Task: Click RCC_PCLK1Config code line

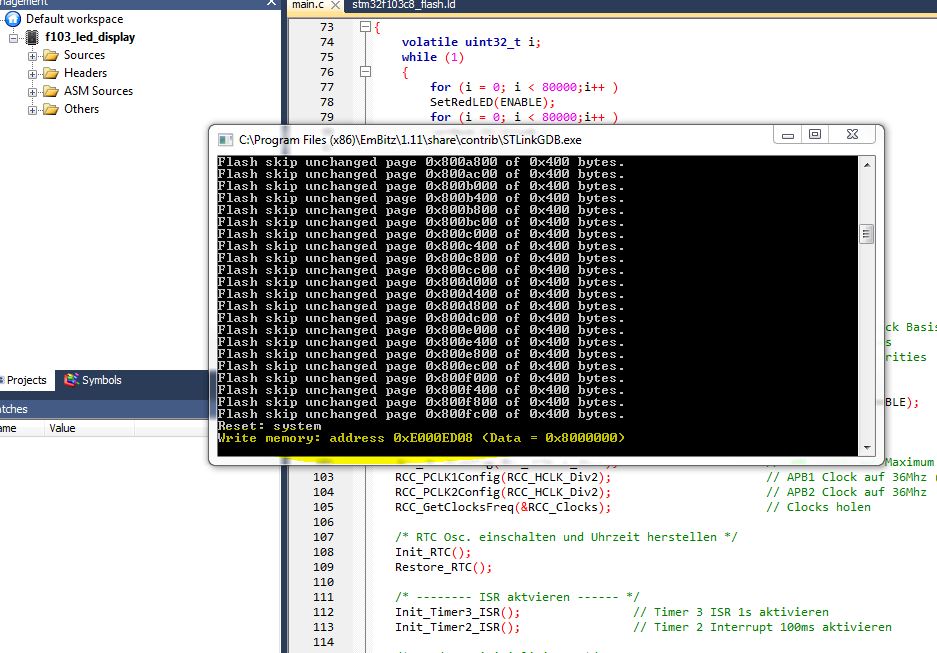Action: [x=503, y=477]
